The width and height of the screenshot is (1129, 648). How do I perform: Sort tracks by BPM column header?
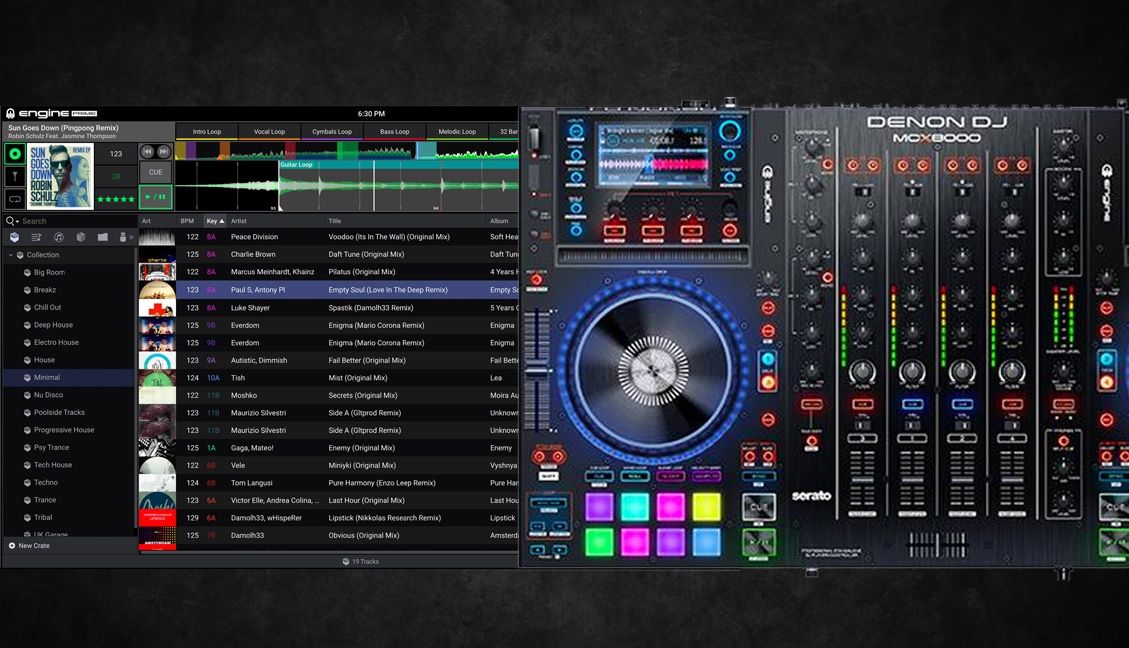[x=187, y=221]
